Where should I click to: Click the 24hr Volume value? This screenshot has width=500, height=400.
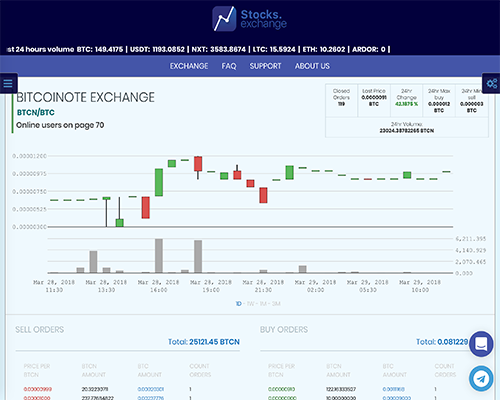click(x=407, y=131)
